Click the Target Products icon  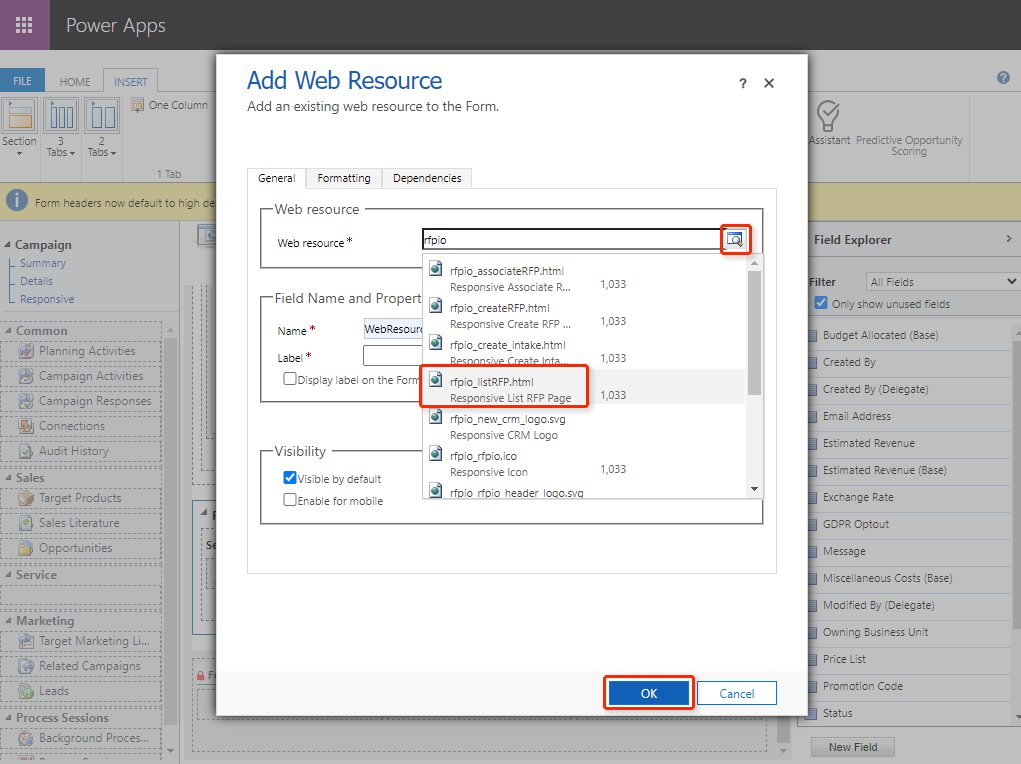point(26,498)
